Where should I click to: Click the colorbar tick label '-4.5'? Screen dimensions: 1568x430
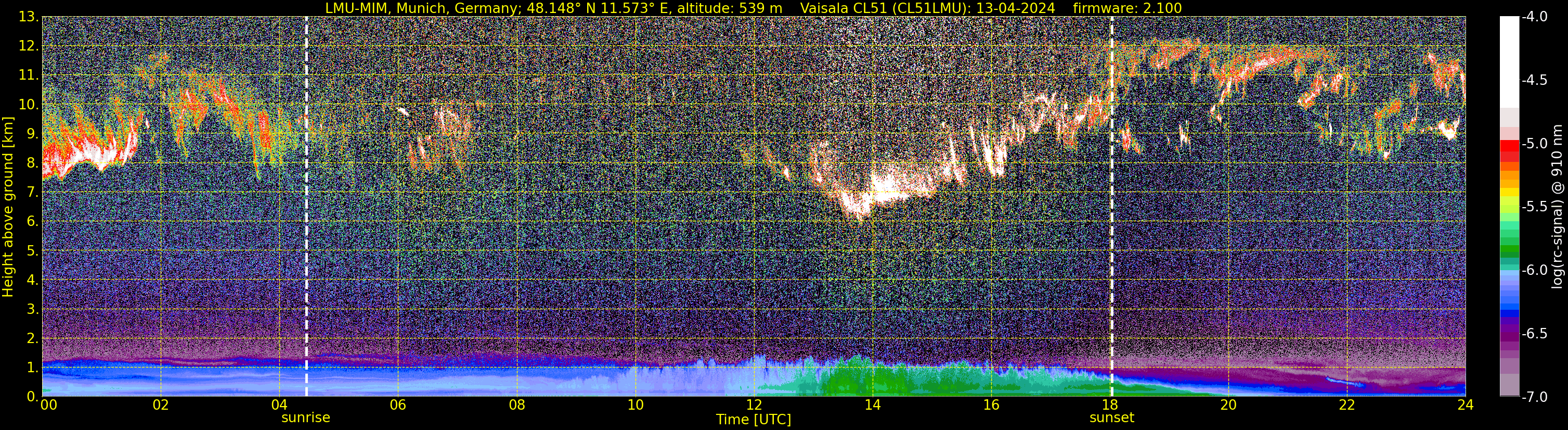tap(1535, 80)
